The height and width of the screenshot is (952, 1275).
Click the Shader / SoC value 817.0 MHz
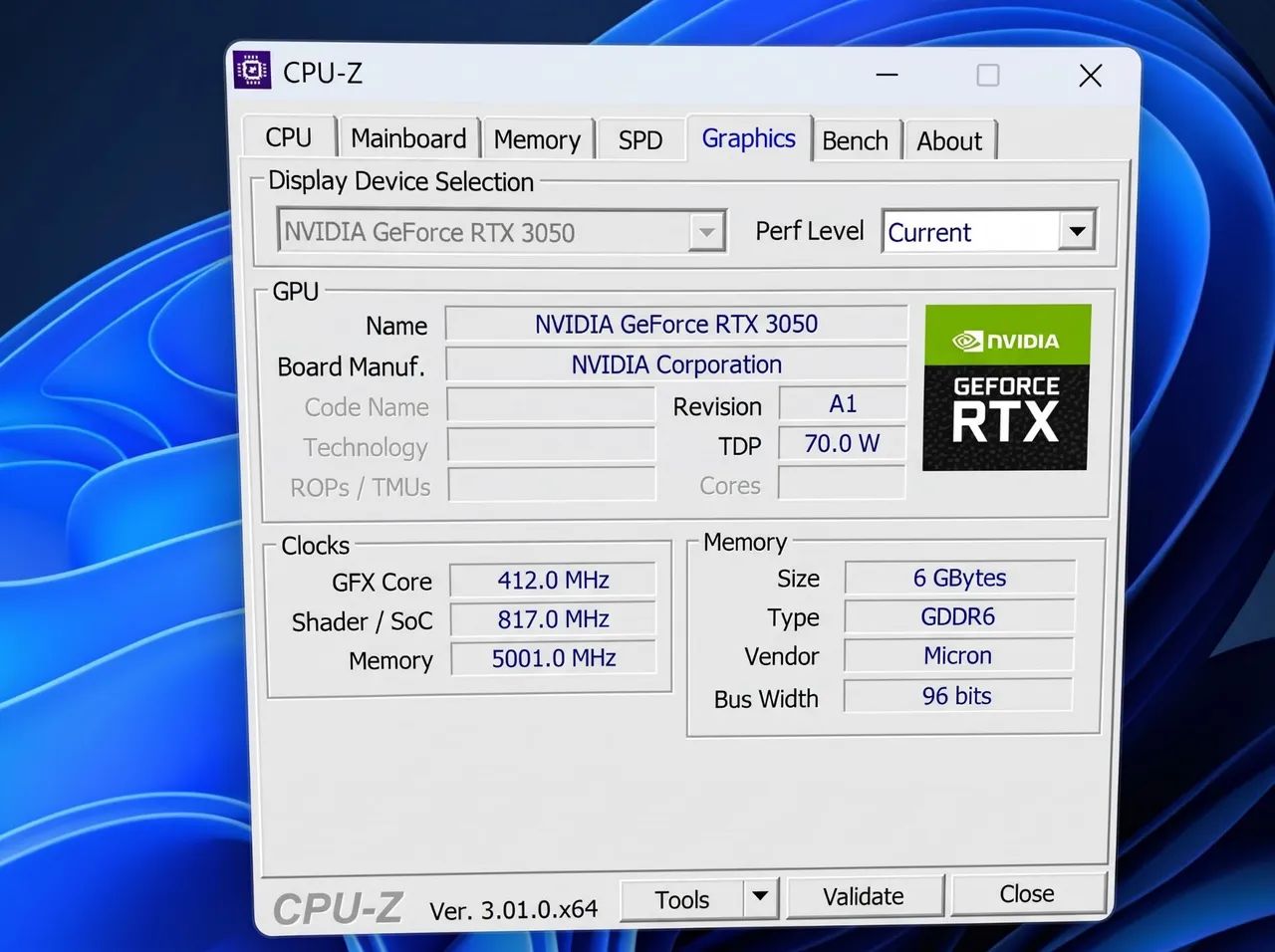[x=553, y=619]
